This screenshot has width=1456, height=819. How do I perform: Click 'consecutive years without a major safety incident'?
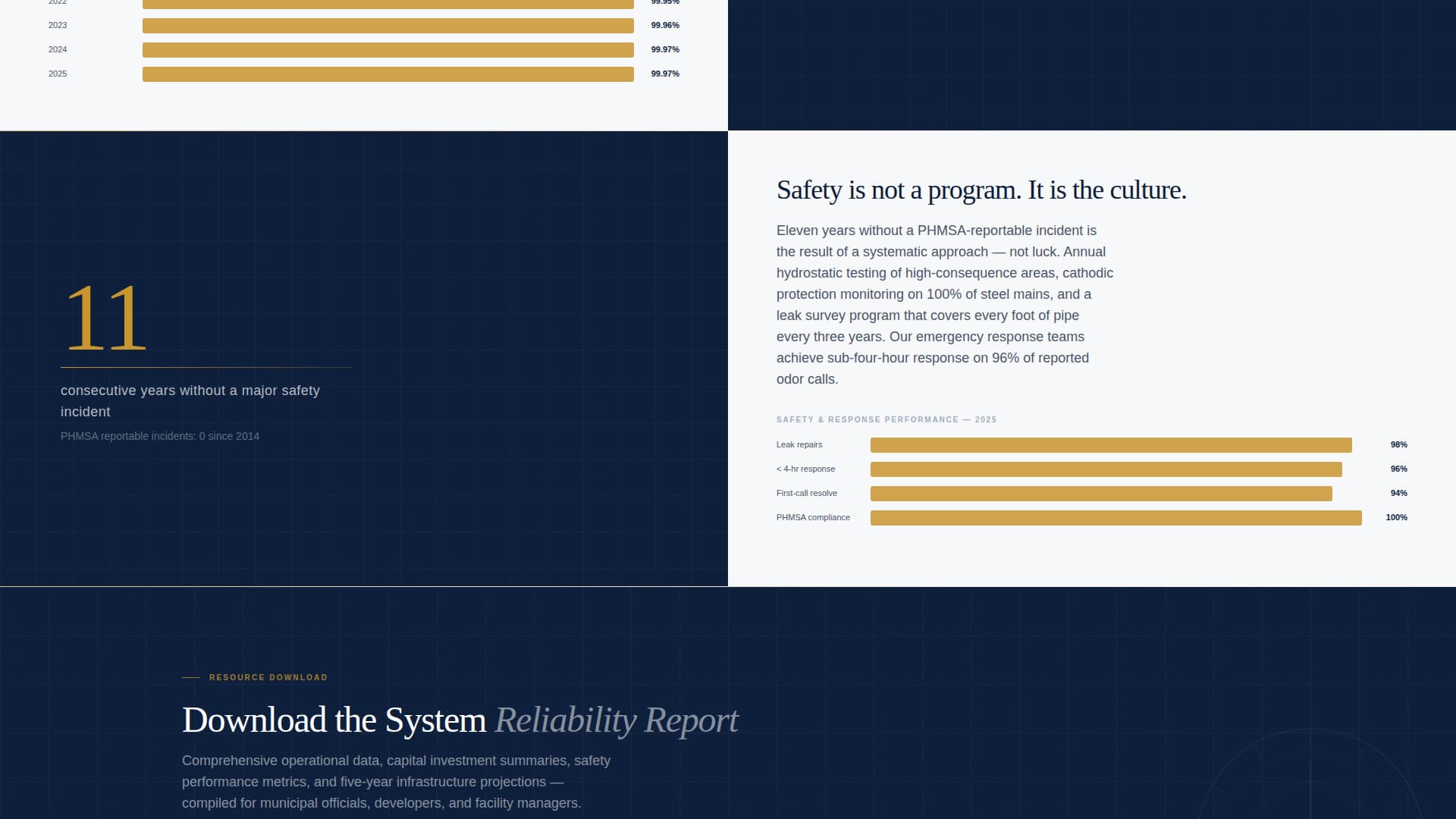pos(190,401)
